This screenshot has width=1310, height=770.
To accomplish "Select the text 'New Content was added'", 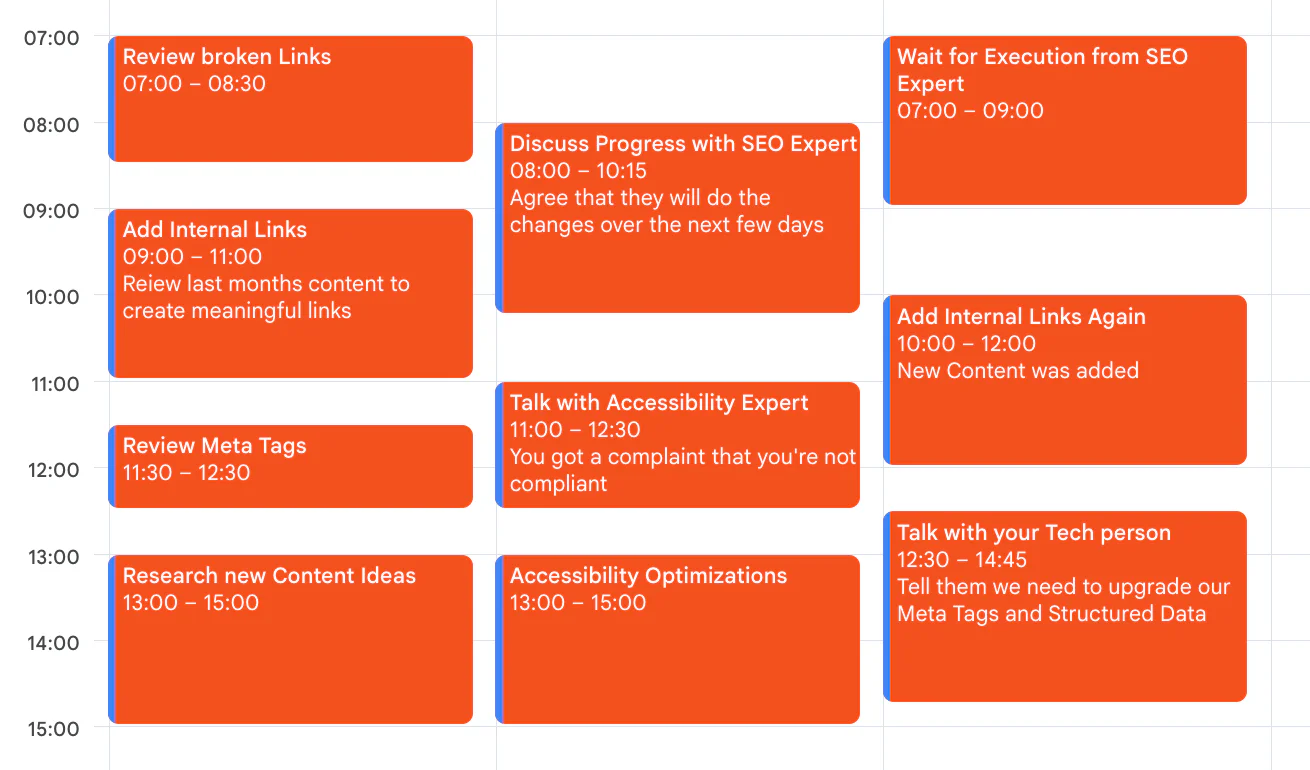I will (x=1018, y=370).
